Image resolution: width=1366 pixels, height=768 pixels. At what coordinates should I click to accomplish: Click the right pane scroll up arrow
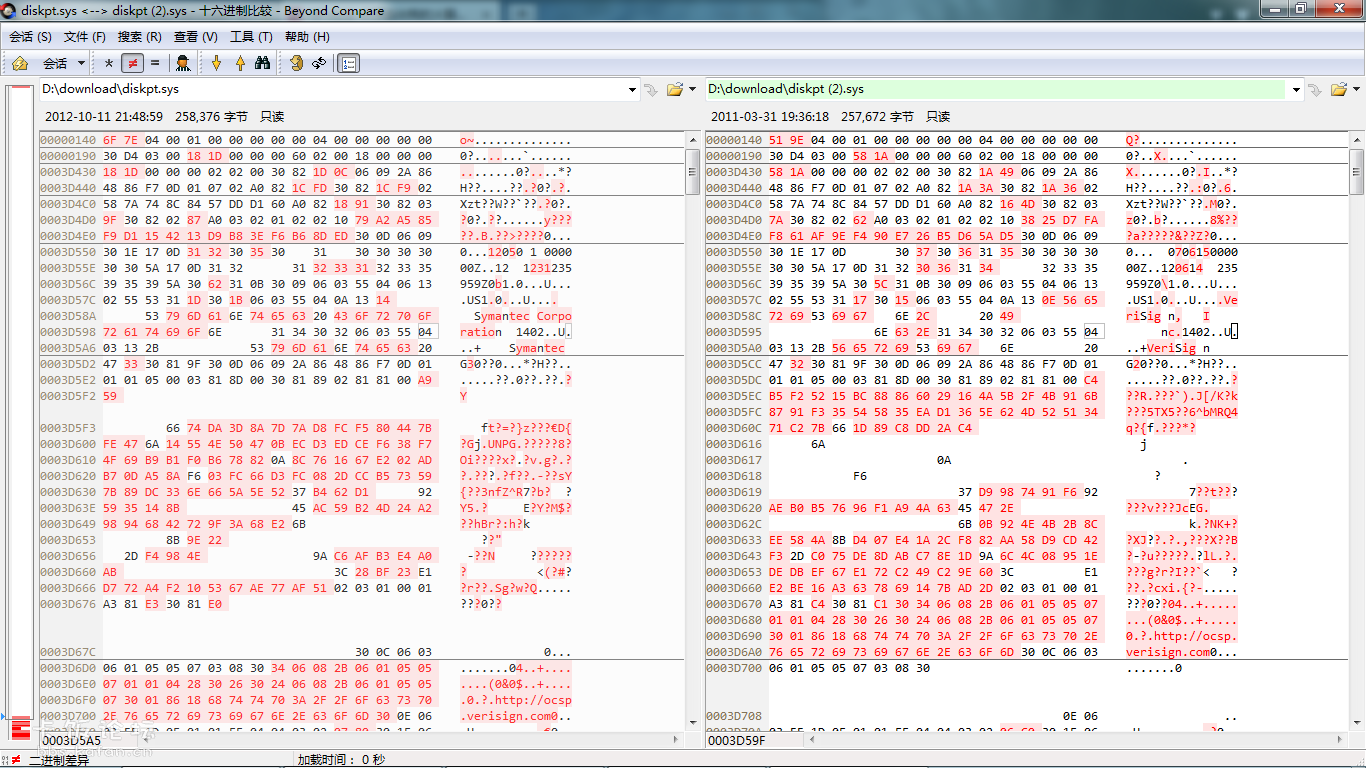coord(1357,140)
